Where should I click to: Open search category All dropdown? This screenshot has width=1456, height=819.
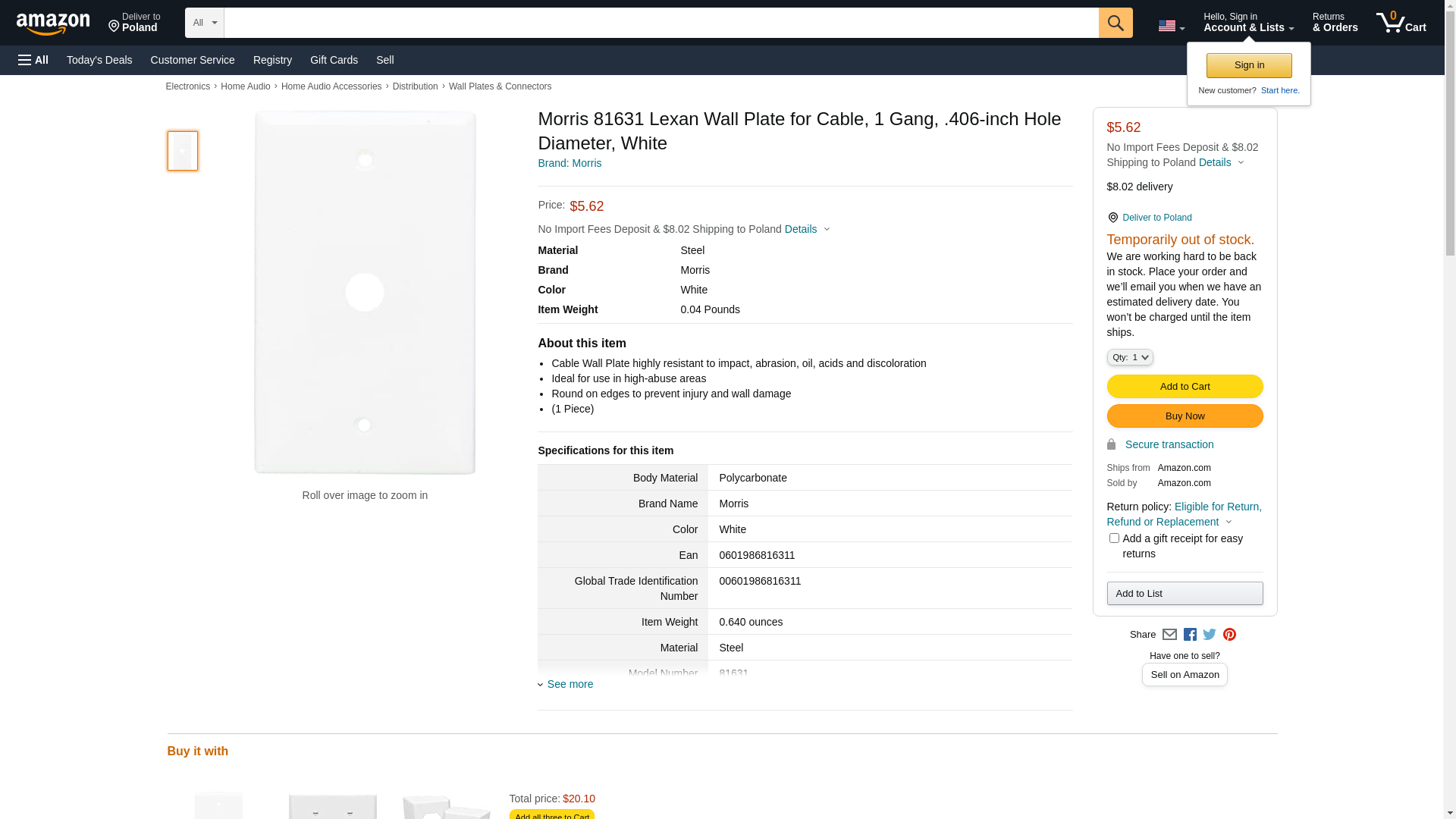tap(204, 23)
